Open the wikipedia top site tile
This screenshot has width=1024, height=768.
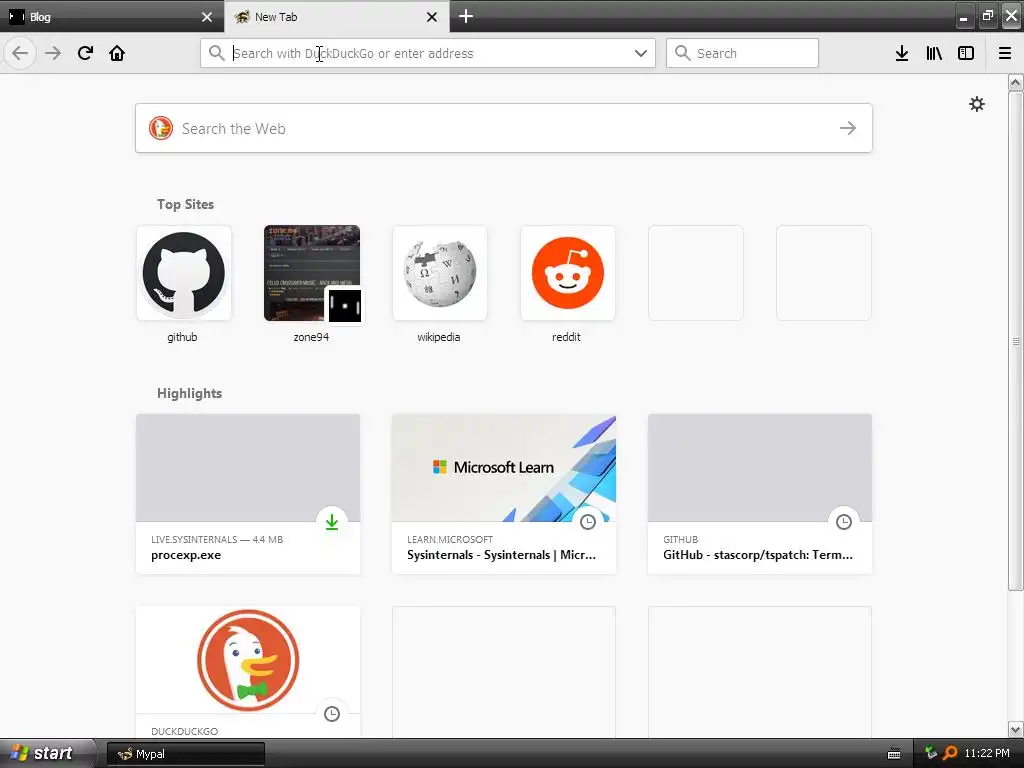440,273
